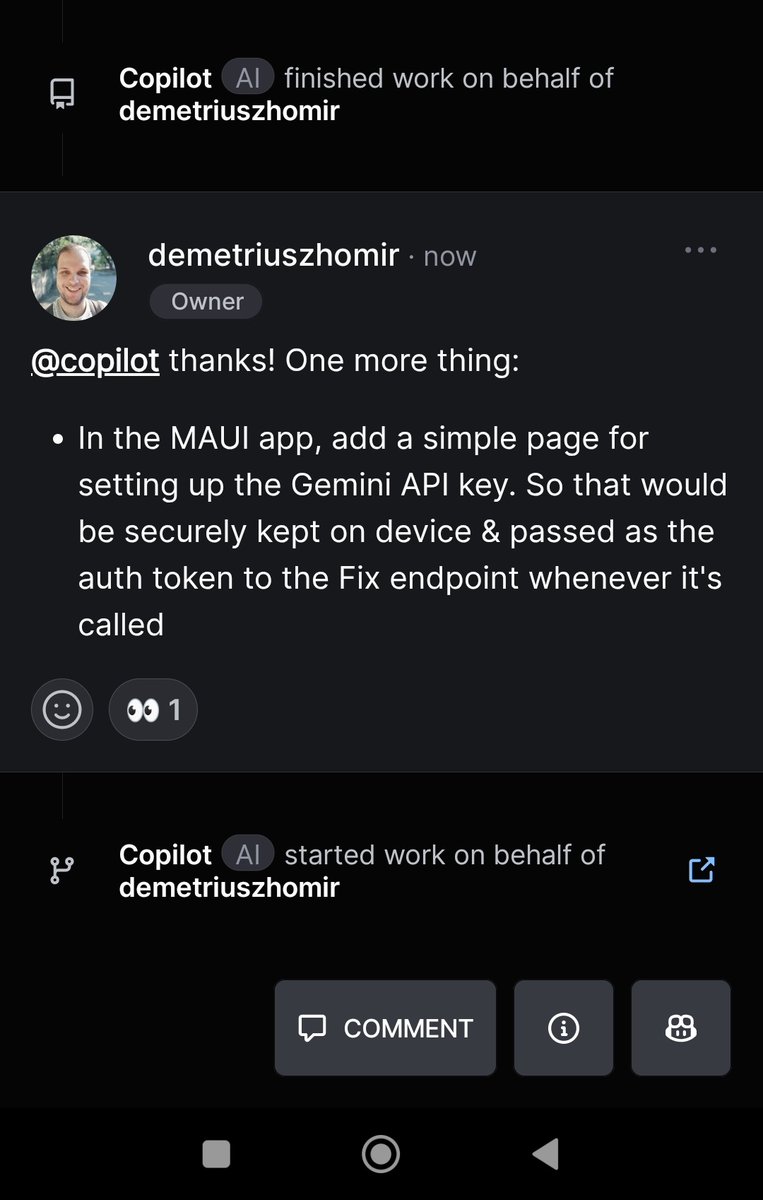This screenshot has height=1200, width=763.
Task: Open the @copilot mention link
Action: [x=95, y=360]
